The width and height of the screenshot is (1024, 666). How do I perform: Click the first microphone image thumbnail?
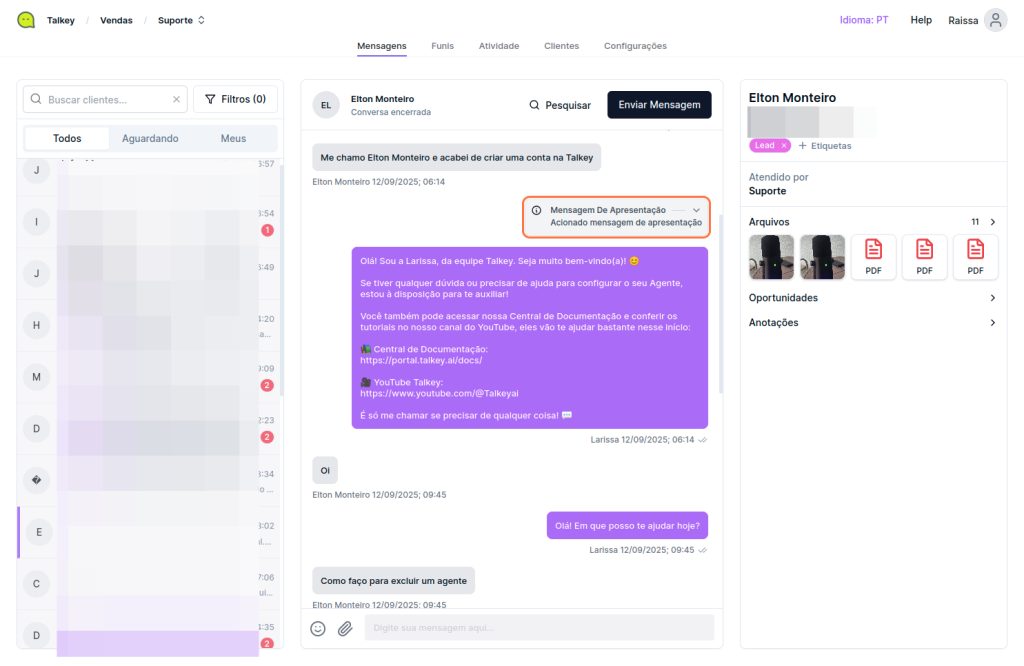click(772, 257)
